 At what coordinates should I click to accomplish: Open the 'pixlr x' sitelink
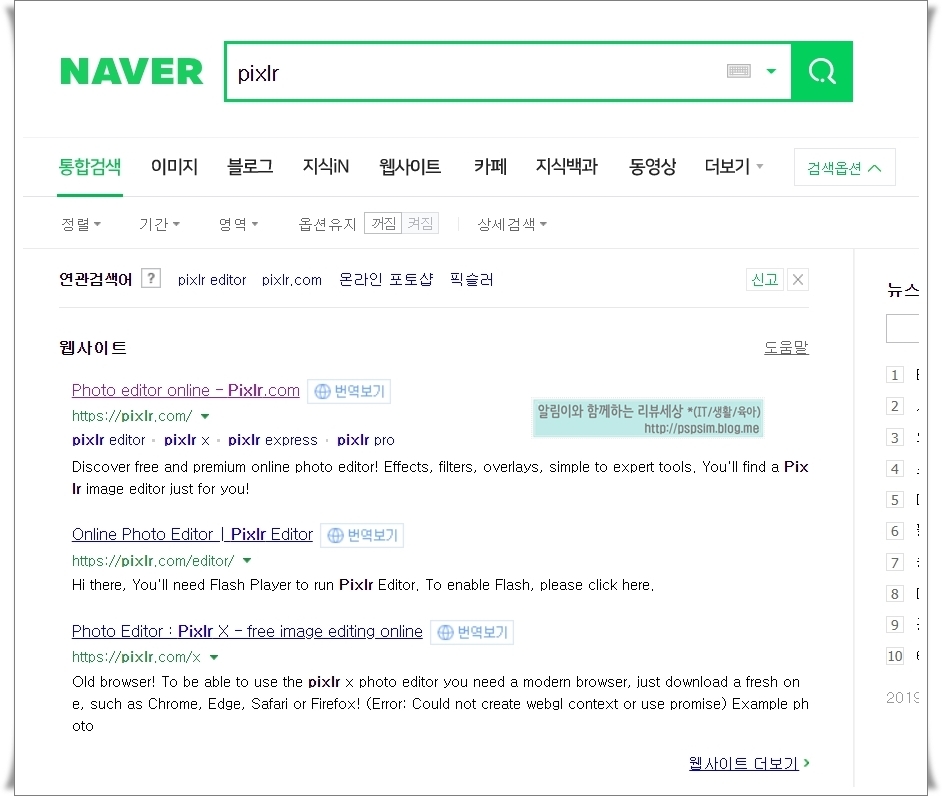point(187,440)
